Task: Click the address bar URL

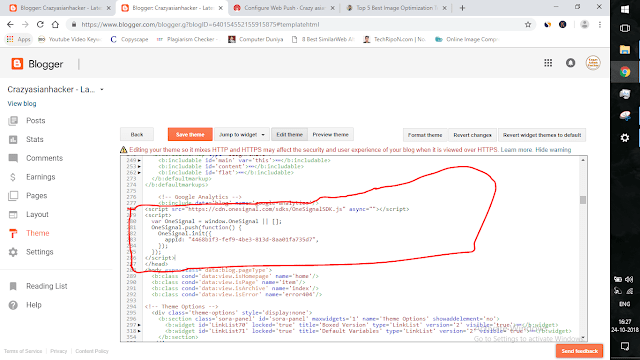Action: coord(200,24)
